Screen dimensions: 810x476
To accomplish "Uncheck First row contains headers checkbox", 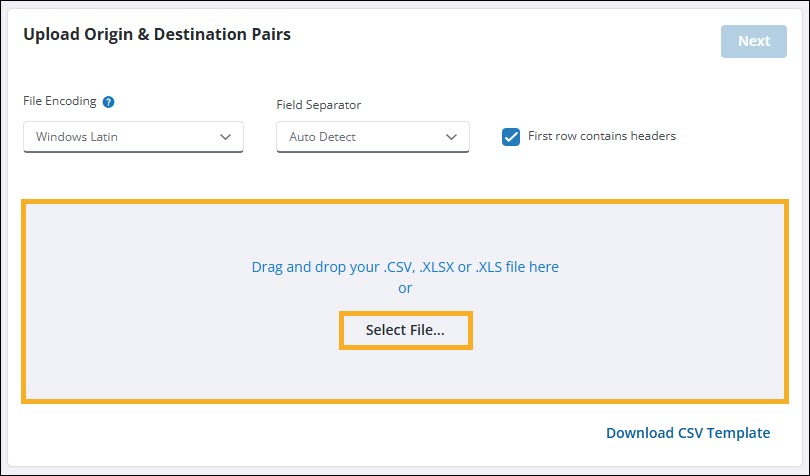I will tap(511, 137).
